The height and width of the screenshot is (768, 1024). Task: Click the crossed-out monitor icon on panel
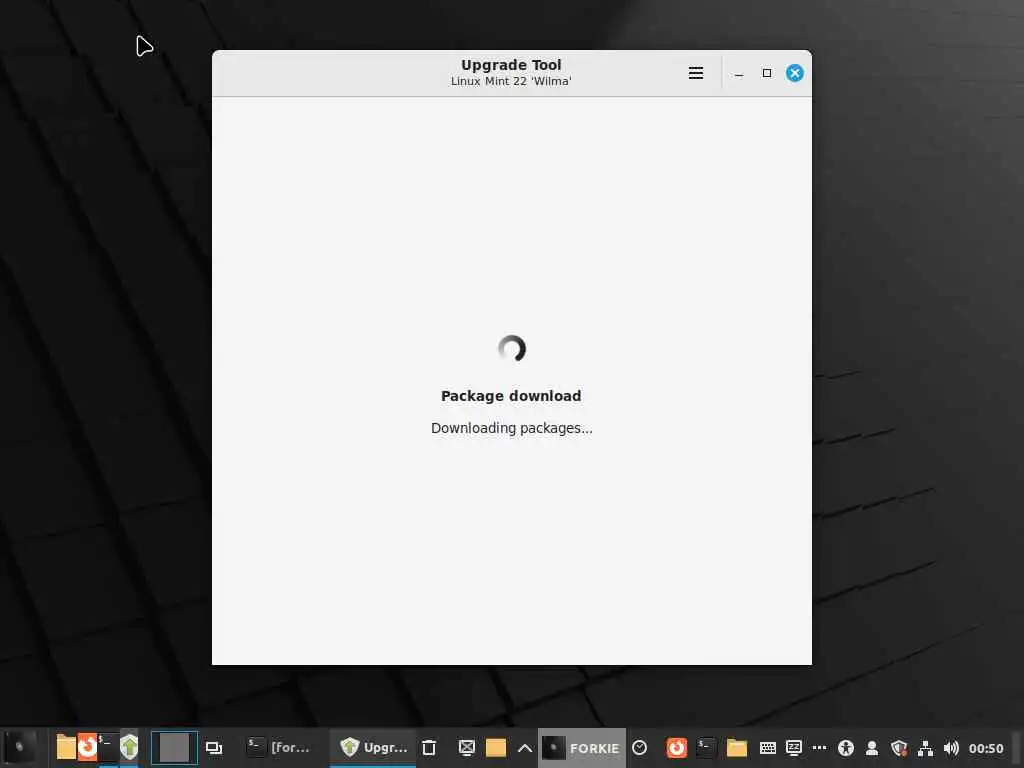coord(466,748)
